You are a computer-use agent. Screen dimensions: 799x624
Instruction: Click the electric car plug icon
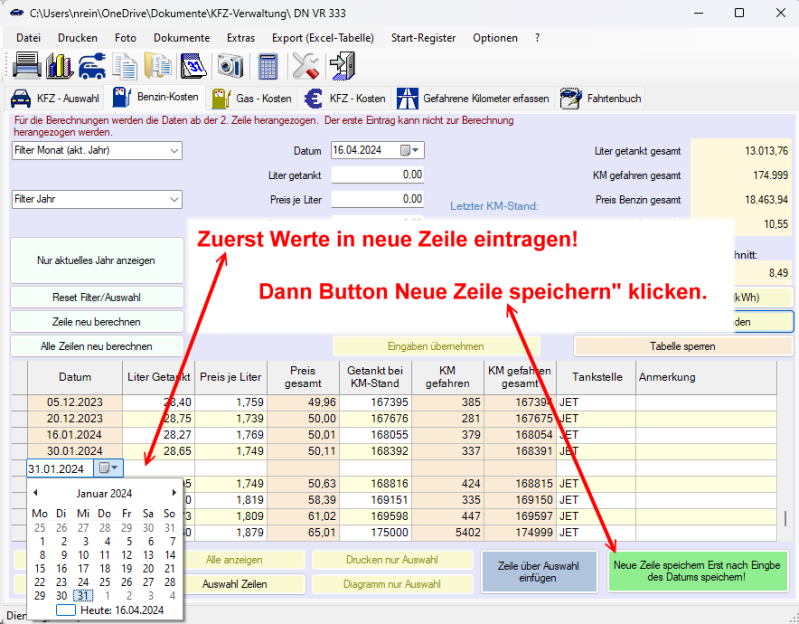pos(91,66)
